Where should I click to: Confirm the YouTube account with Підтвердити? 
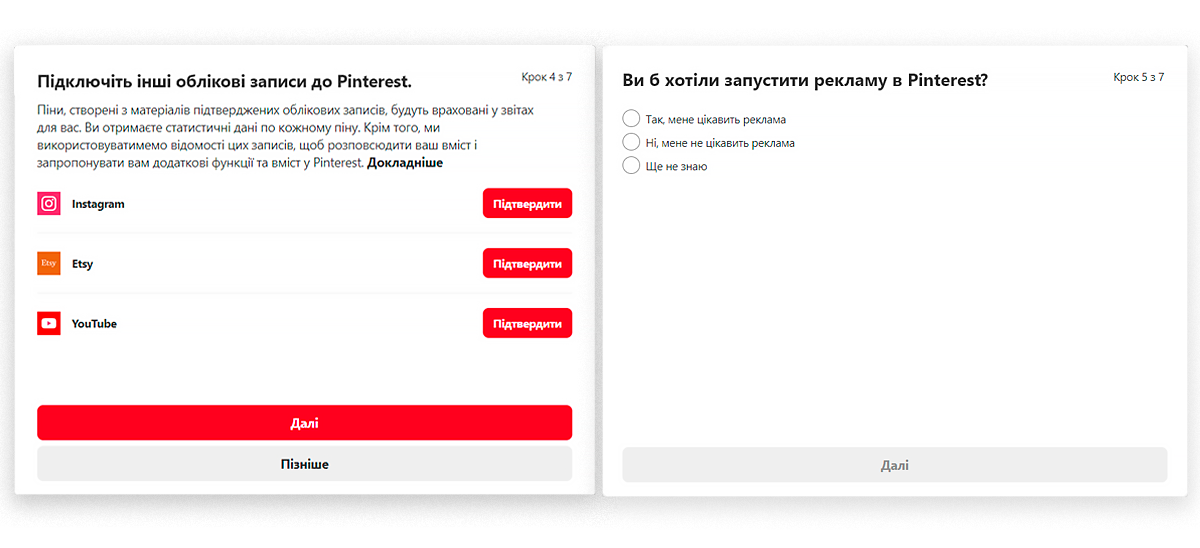coord(527,324)
